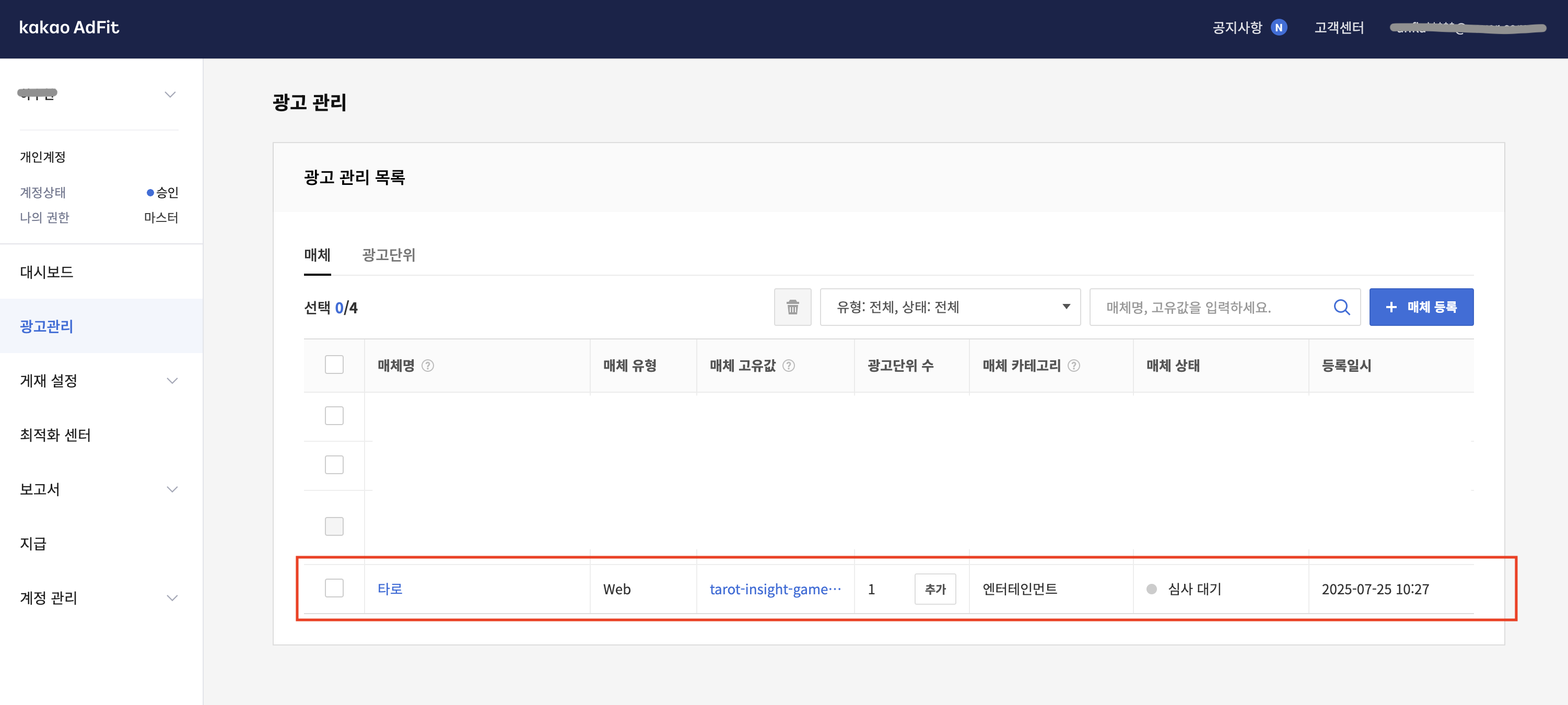Check the 타로 row checkbox
Image resolution: width=1568 pixels, height=705 pixels.
pos(334,588)
